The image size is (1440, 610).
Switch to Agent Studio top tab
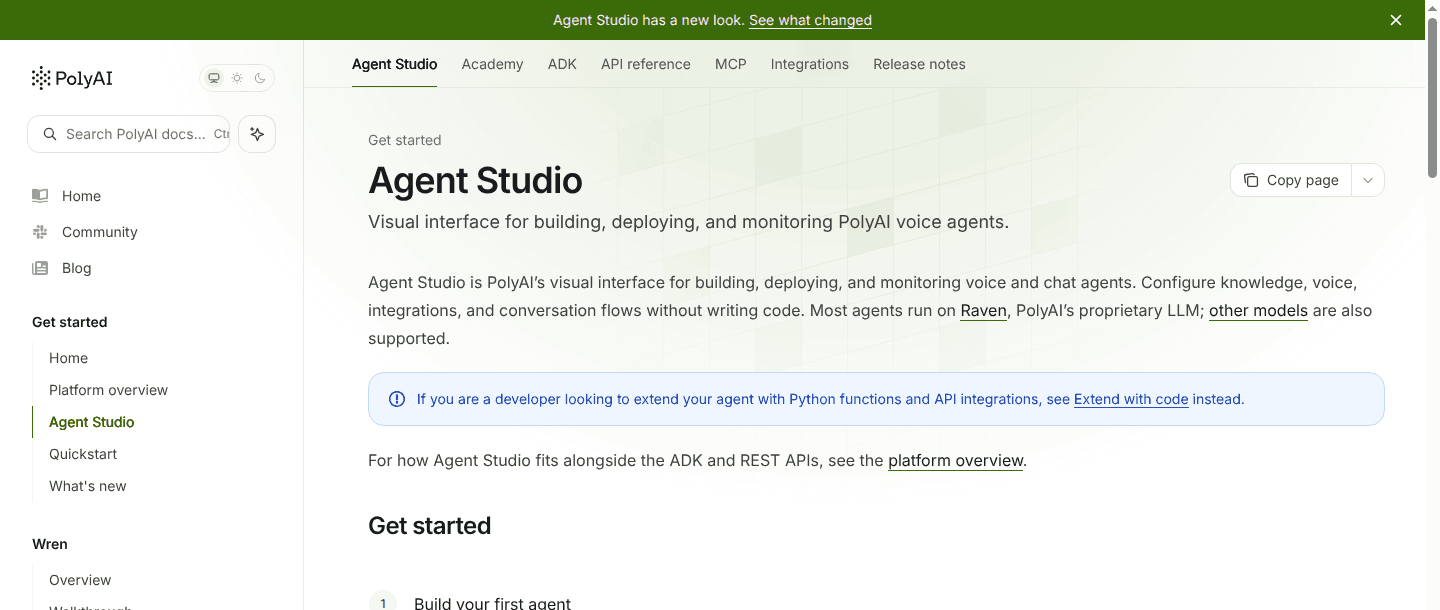(x=394, y=64)
